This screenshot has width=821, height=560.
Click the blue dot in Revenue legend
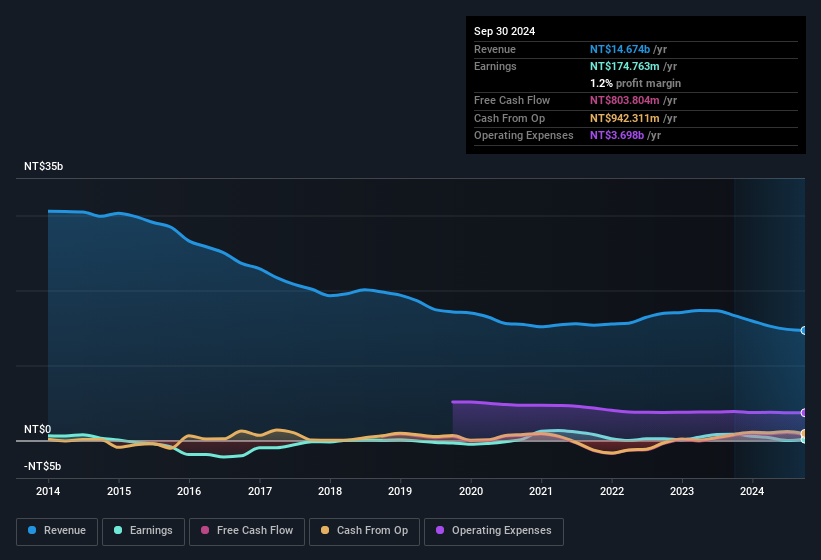32,530
